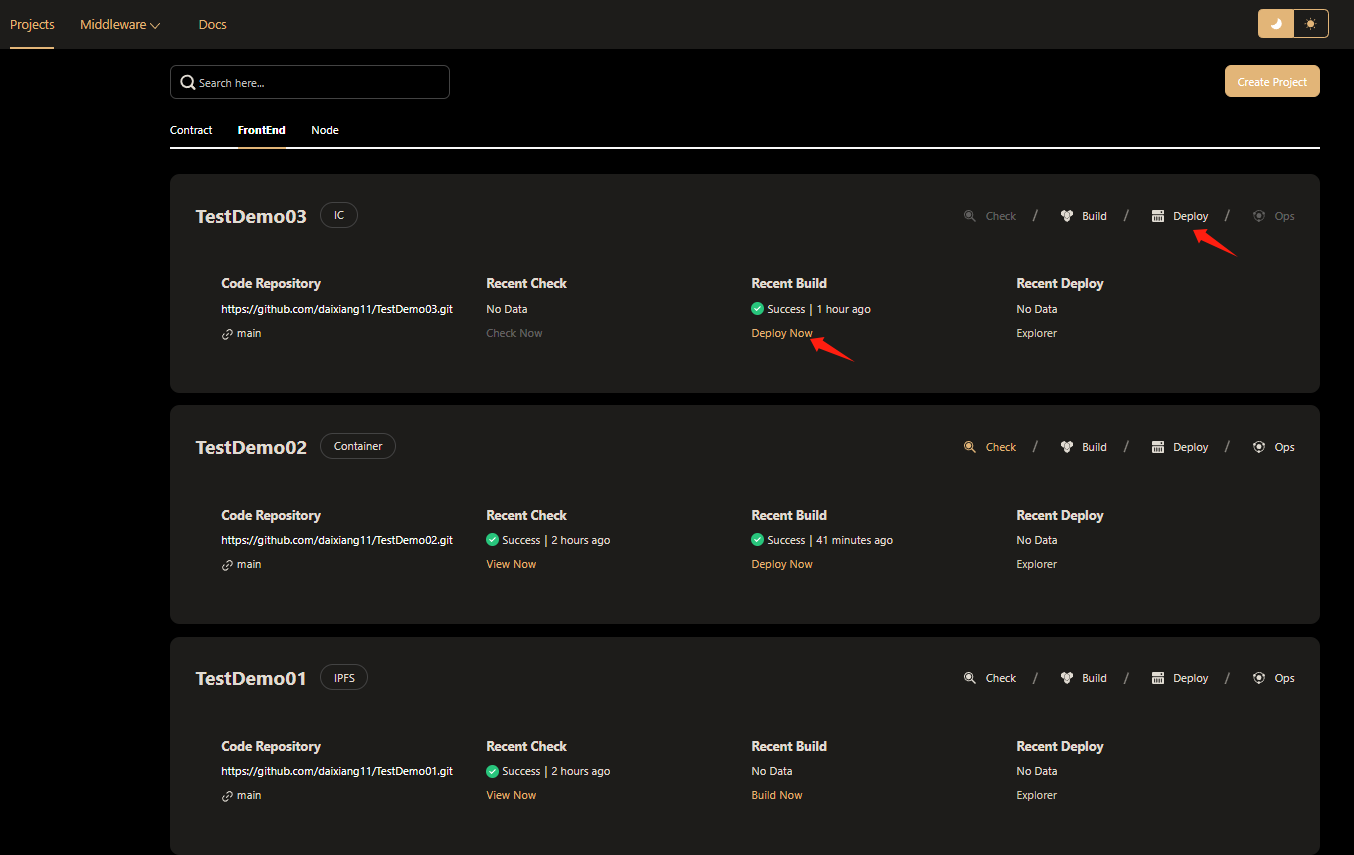Click the Ops icon for TestDemo03

1259,216
